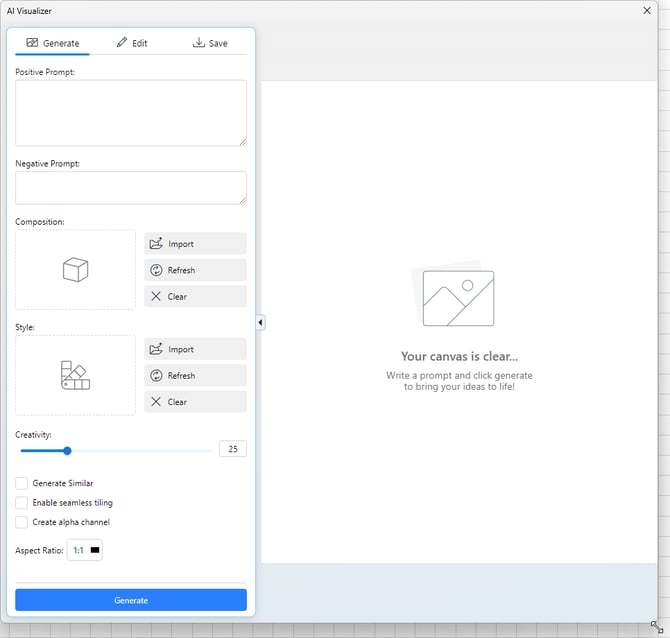Enable the Generate Similar checkbox
The width and height of the screenshot is (670, 638).
pyautogui.click(x=22, y=483)
